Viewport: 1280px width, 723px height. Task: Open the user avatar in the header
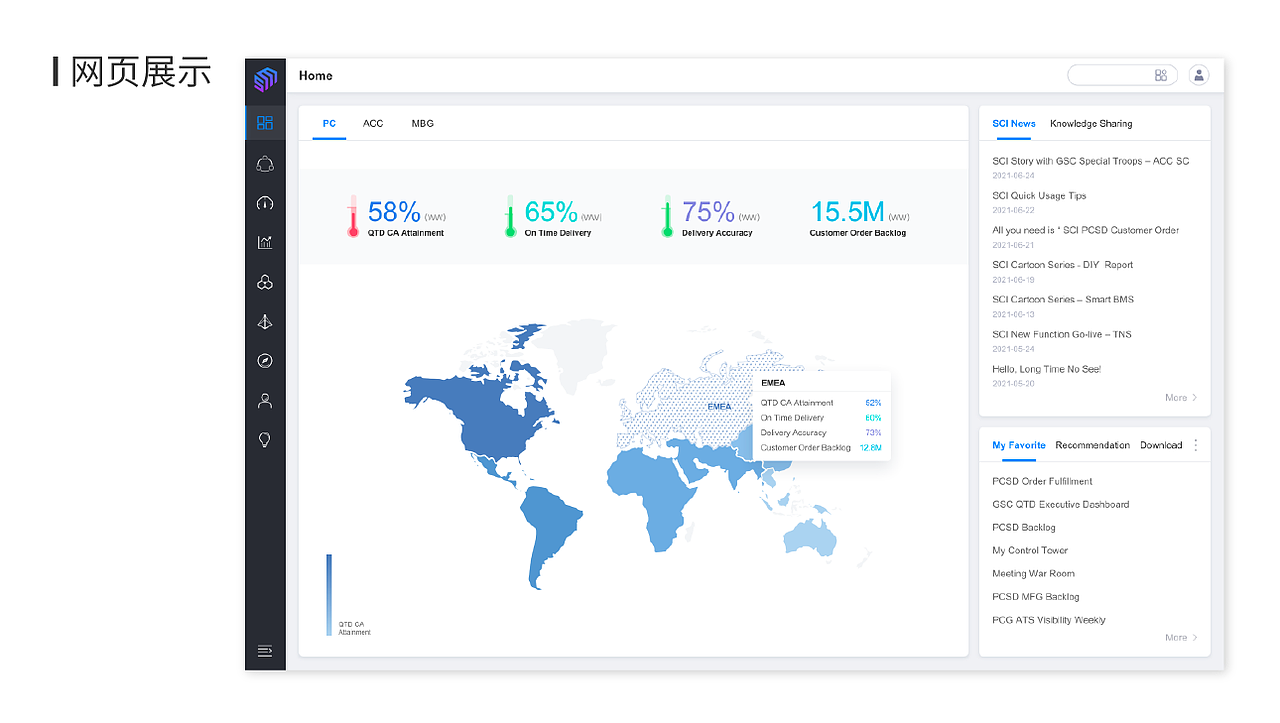(x=1199, y=75)
